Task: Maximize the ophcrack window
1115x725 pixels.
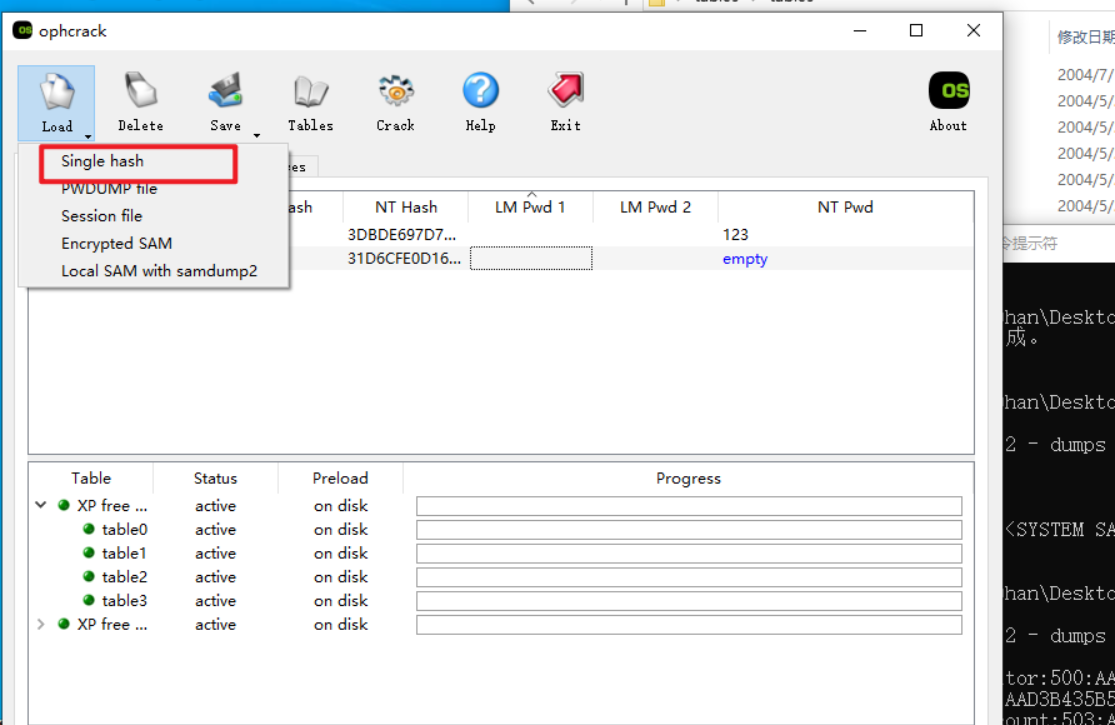Action: (x=916, y=31)
